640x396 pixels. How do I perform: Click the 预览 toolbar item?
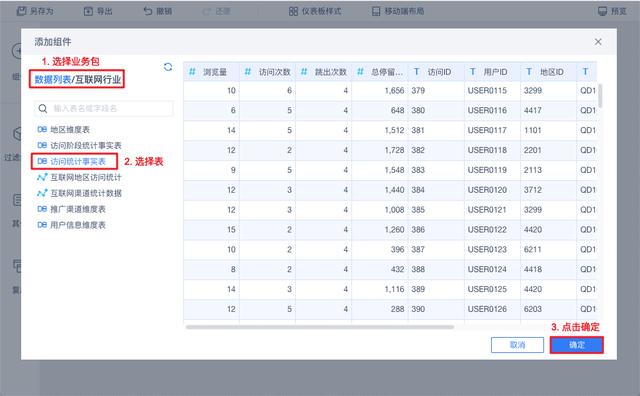pos(612,11)
